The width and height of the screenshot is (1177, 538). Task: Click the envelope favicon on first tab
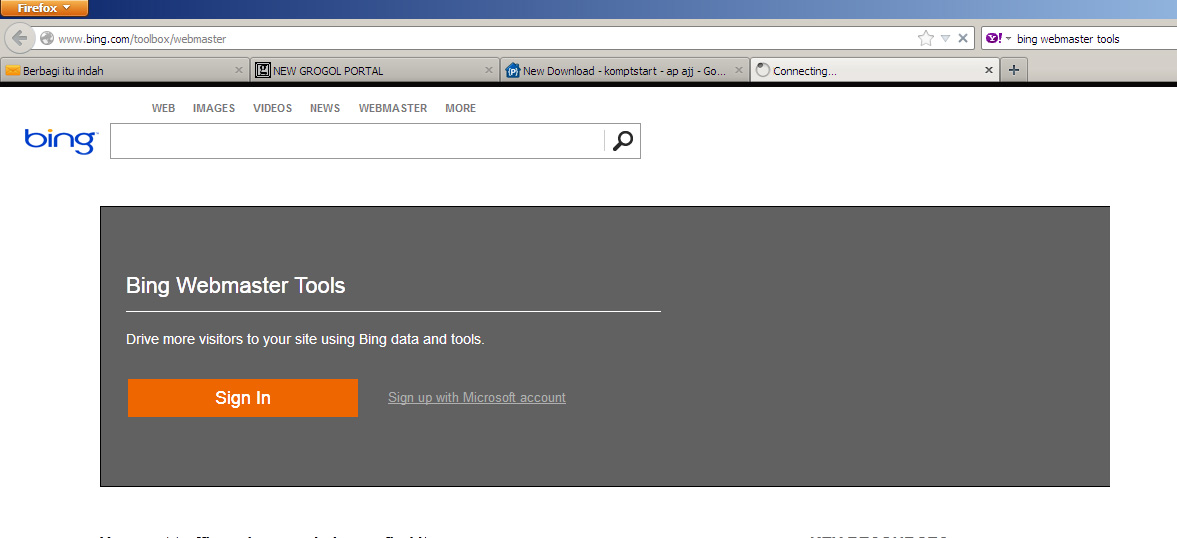point(13,71)
